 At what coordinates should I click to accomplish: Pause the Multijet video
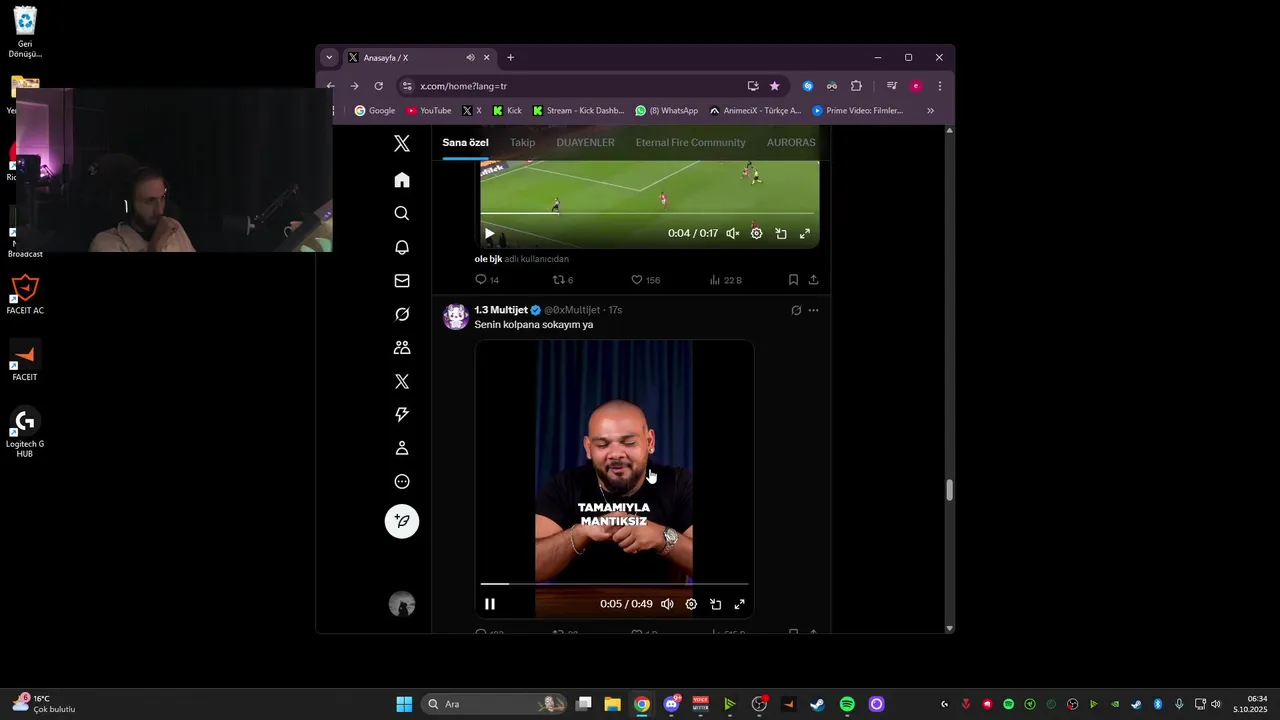pos(490,604)
